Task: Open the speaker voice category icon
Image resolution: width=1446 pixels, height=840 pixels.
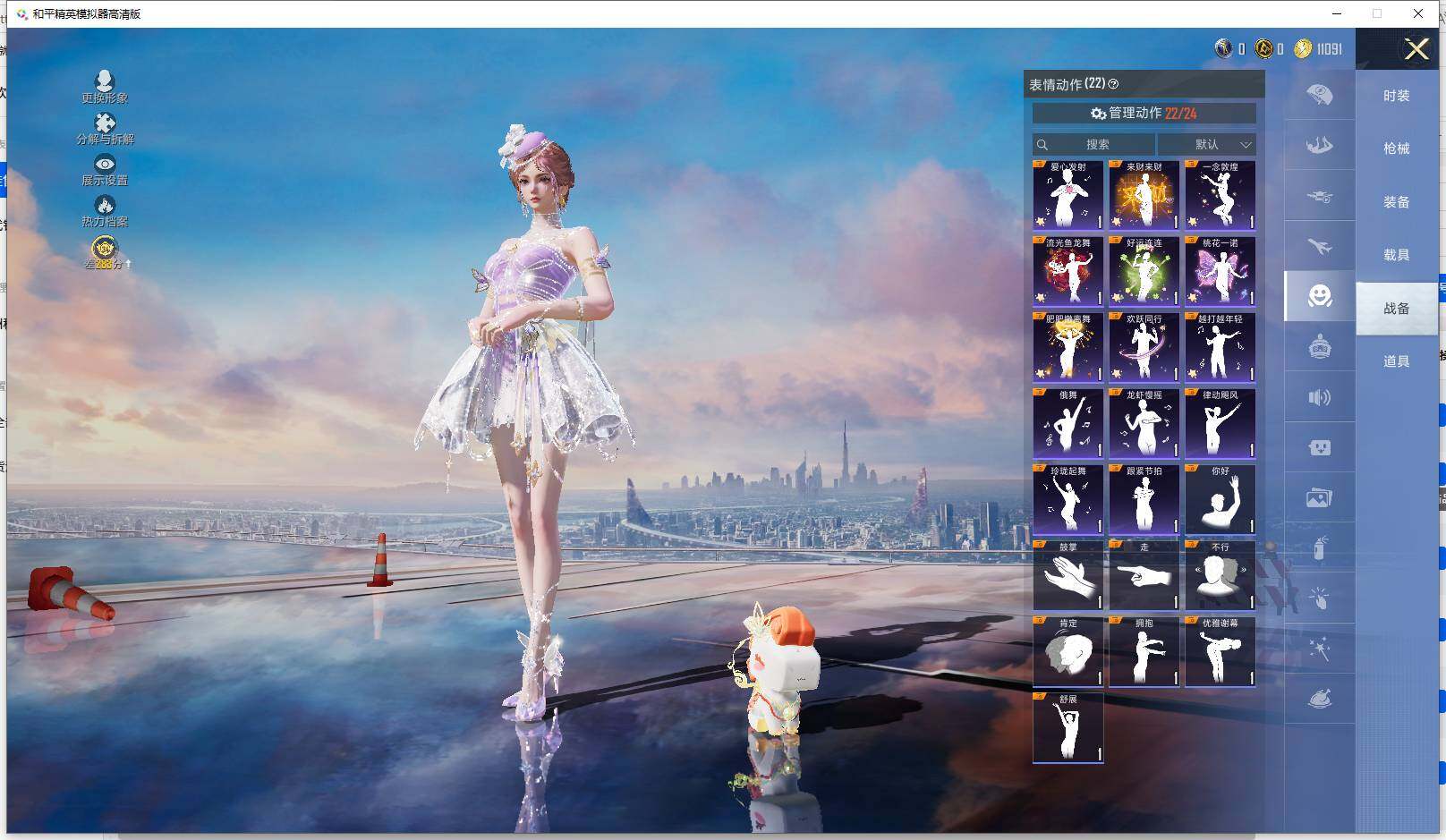Action: pyautogui.click(x=1319, y=397)
